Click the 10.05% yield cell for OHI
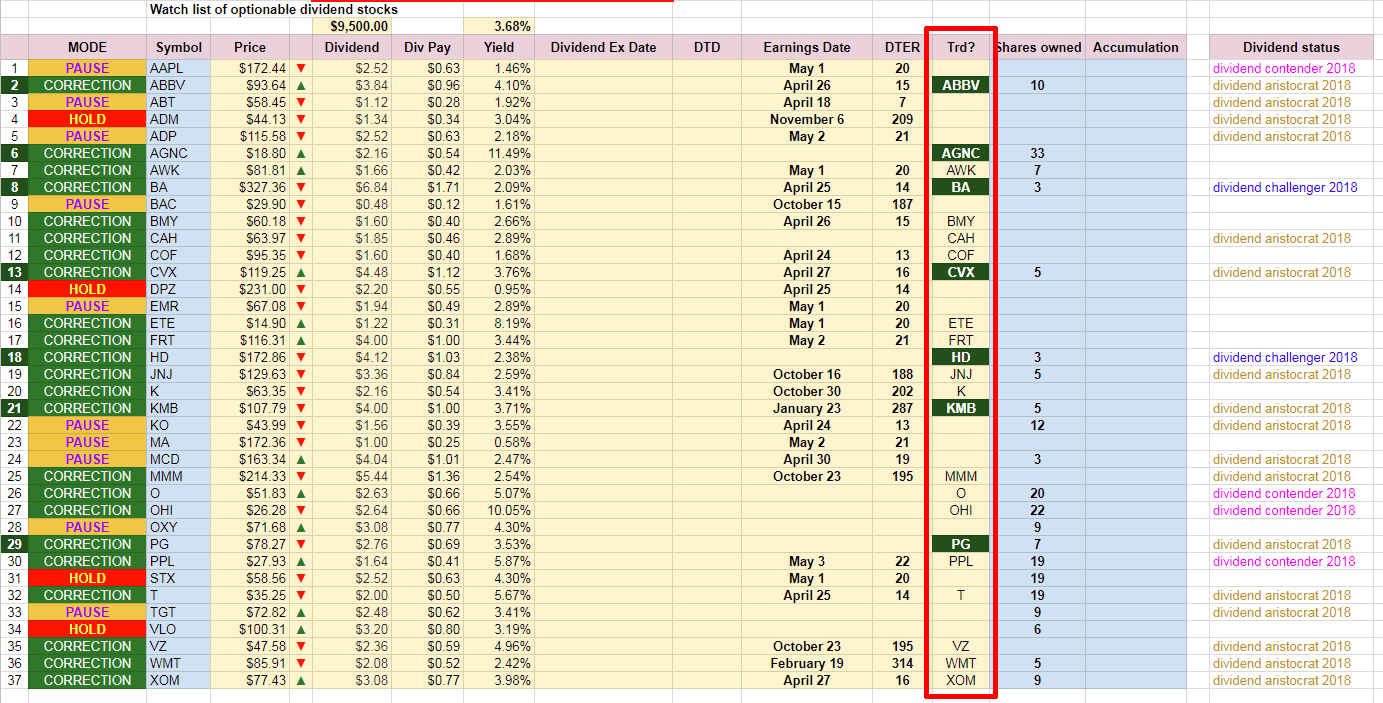Viewport: 1383px width, 703px height. coord(499,510)
